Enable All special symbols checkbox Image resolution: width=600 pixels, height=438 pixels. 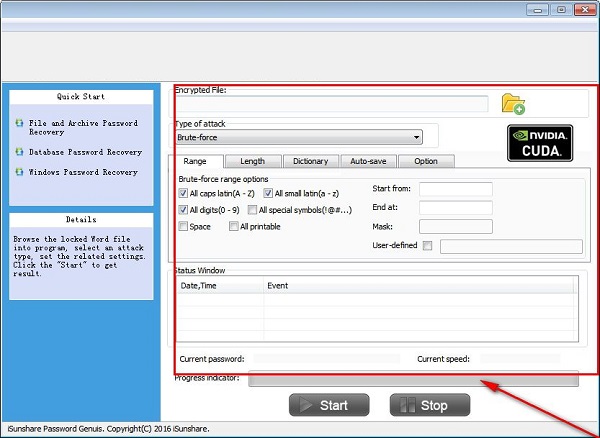click(251, 210)
